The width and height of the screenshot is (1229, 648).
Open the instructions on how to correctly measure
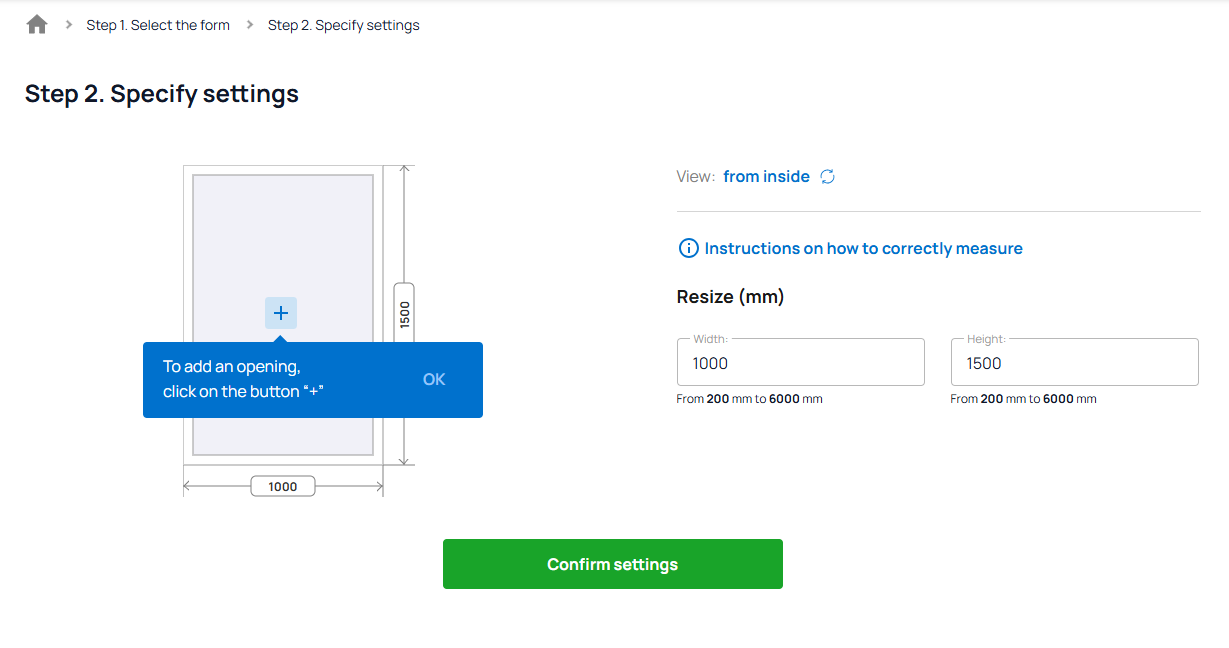click(863, 248)
